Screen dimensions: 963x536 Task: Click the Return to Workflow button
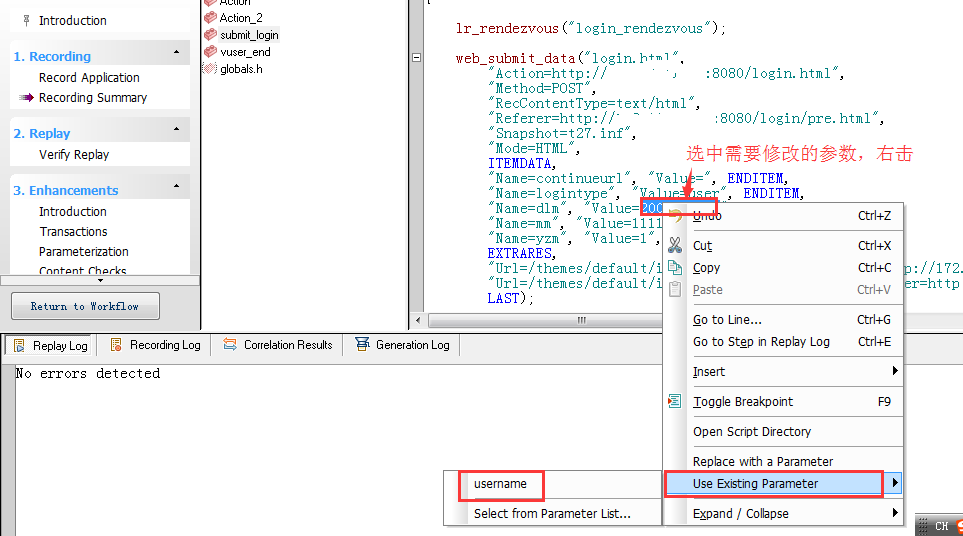pos(85,306)
